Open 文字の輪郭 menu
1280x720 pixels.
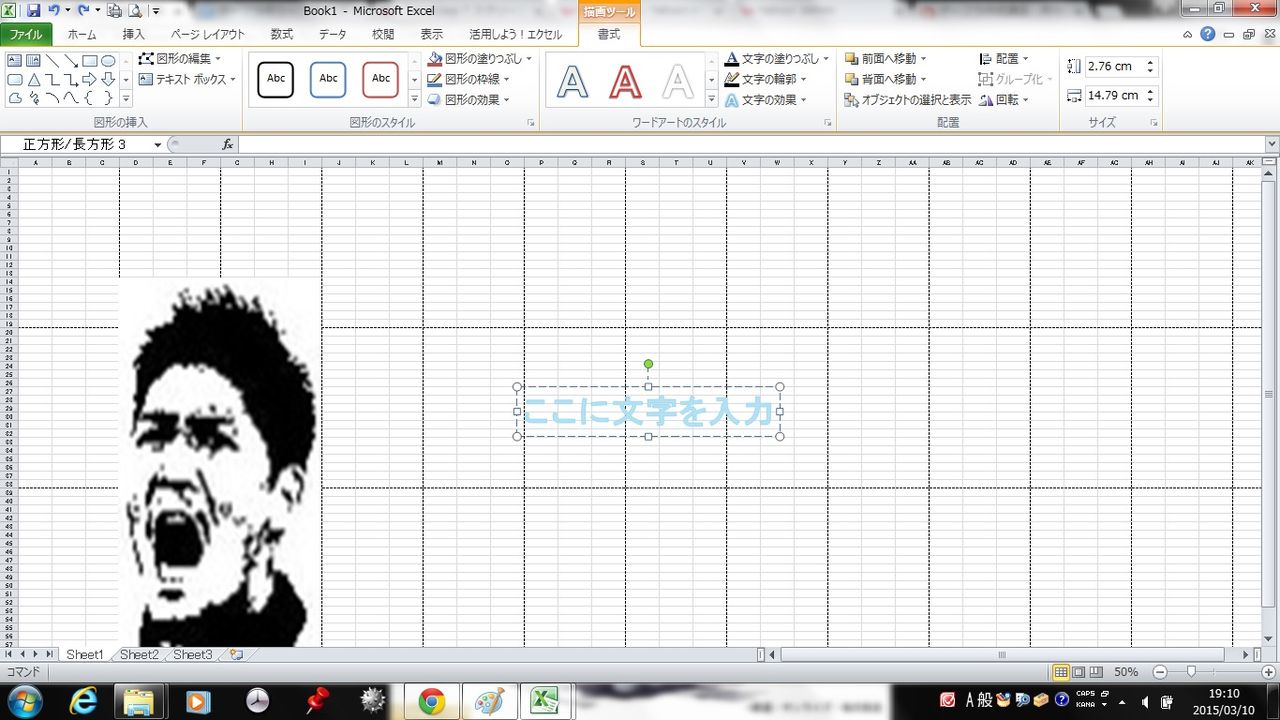click(x=765, y=79)
